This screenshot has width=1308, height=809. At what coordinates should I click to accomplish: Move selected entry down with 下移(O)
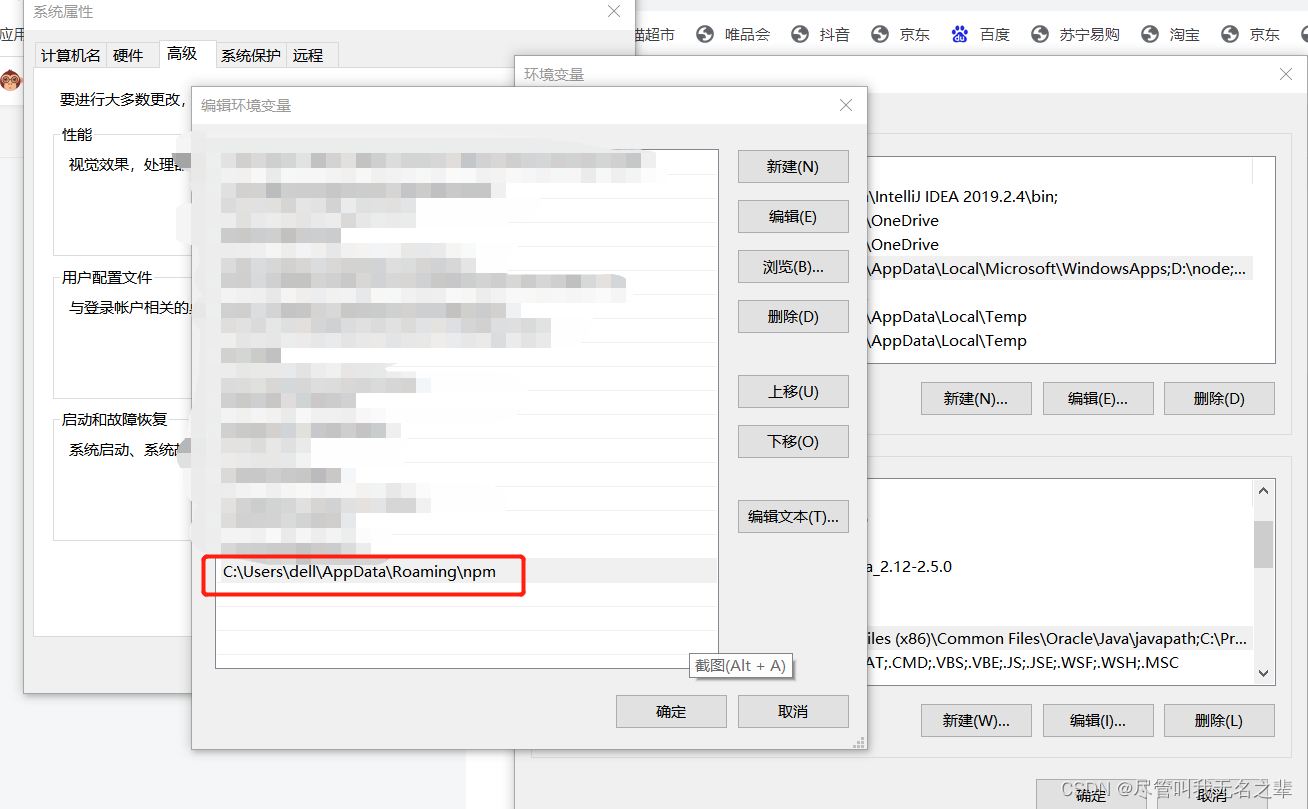click(793, 441)
